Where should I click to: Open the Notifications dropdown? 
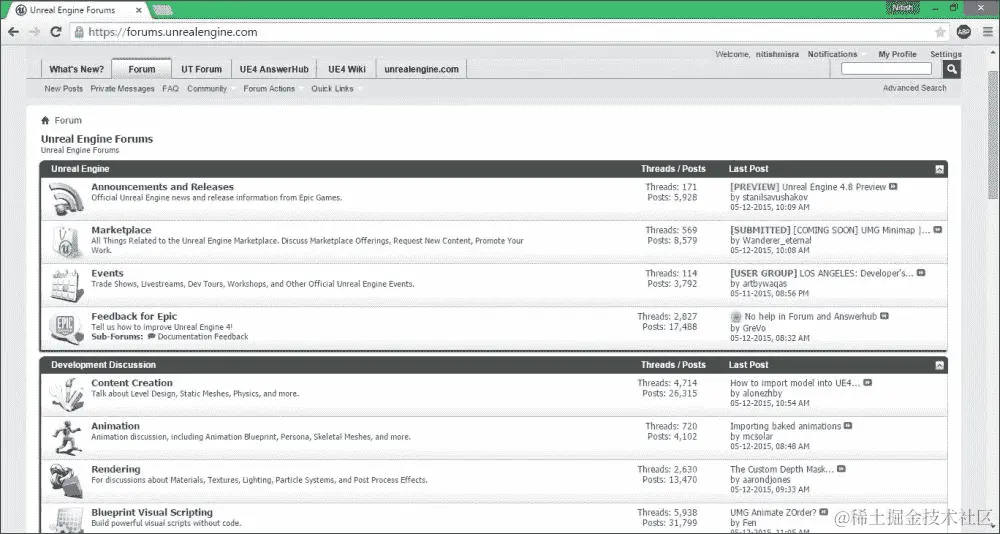coord(836,54)
